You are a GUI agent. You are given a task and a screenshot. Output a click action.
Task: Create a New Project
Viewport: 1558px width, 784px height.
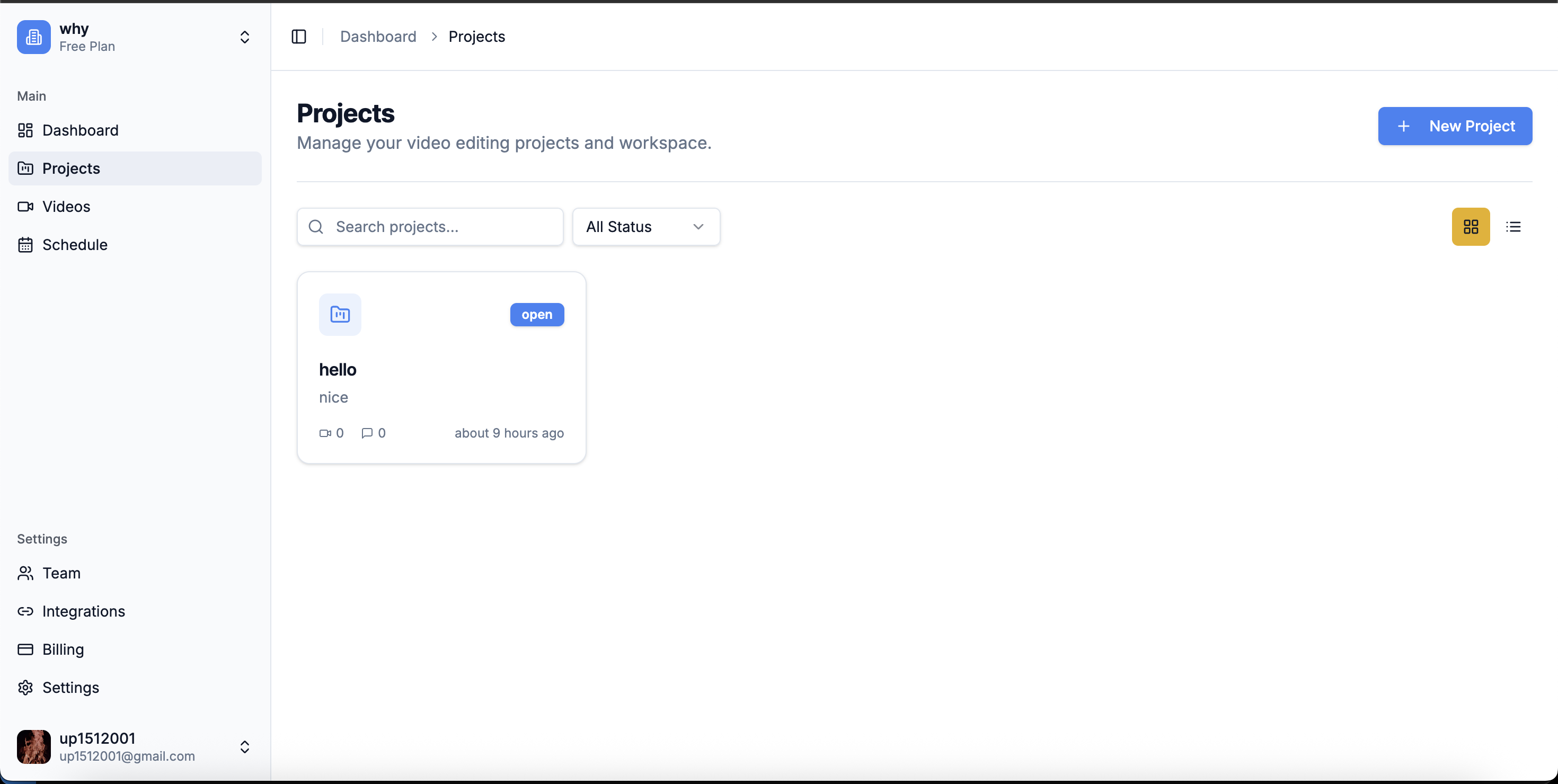coord(1455,126)
